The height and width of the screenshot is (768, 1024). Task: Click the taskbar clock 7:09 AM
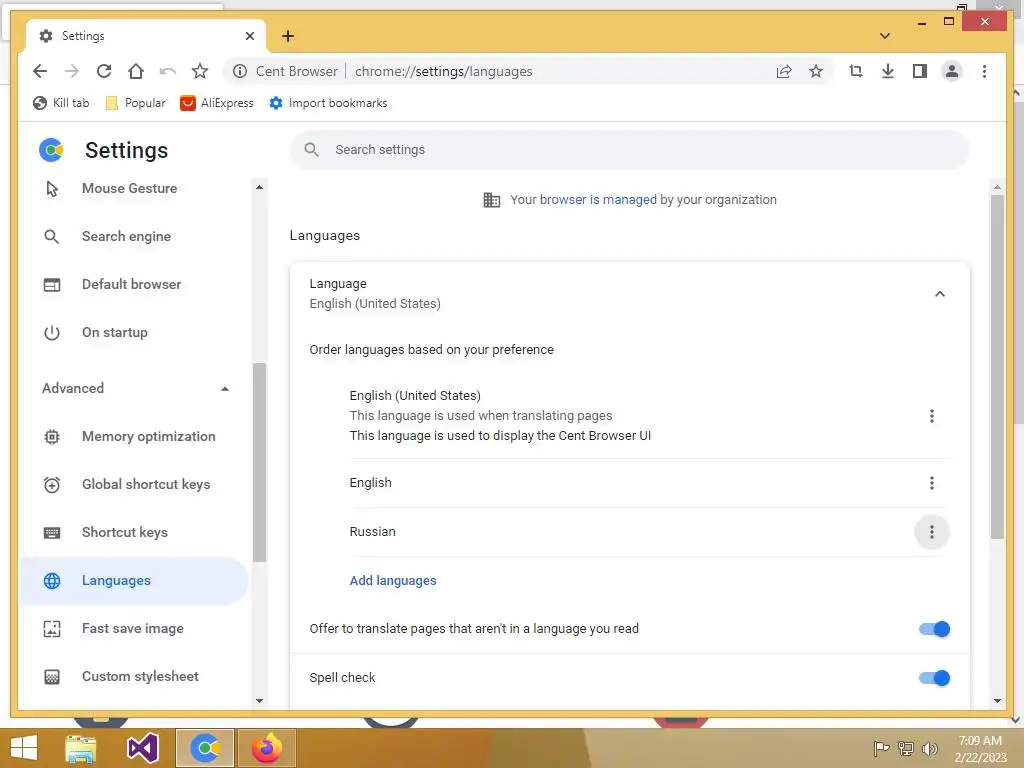[x=980, y=741]
